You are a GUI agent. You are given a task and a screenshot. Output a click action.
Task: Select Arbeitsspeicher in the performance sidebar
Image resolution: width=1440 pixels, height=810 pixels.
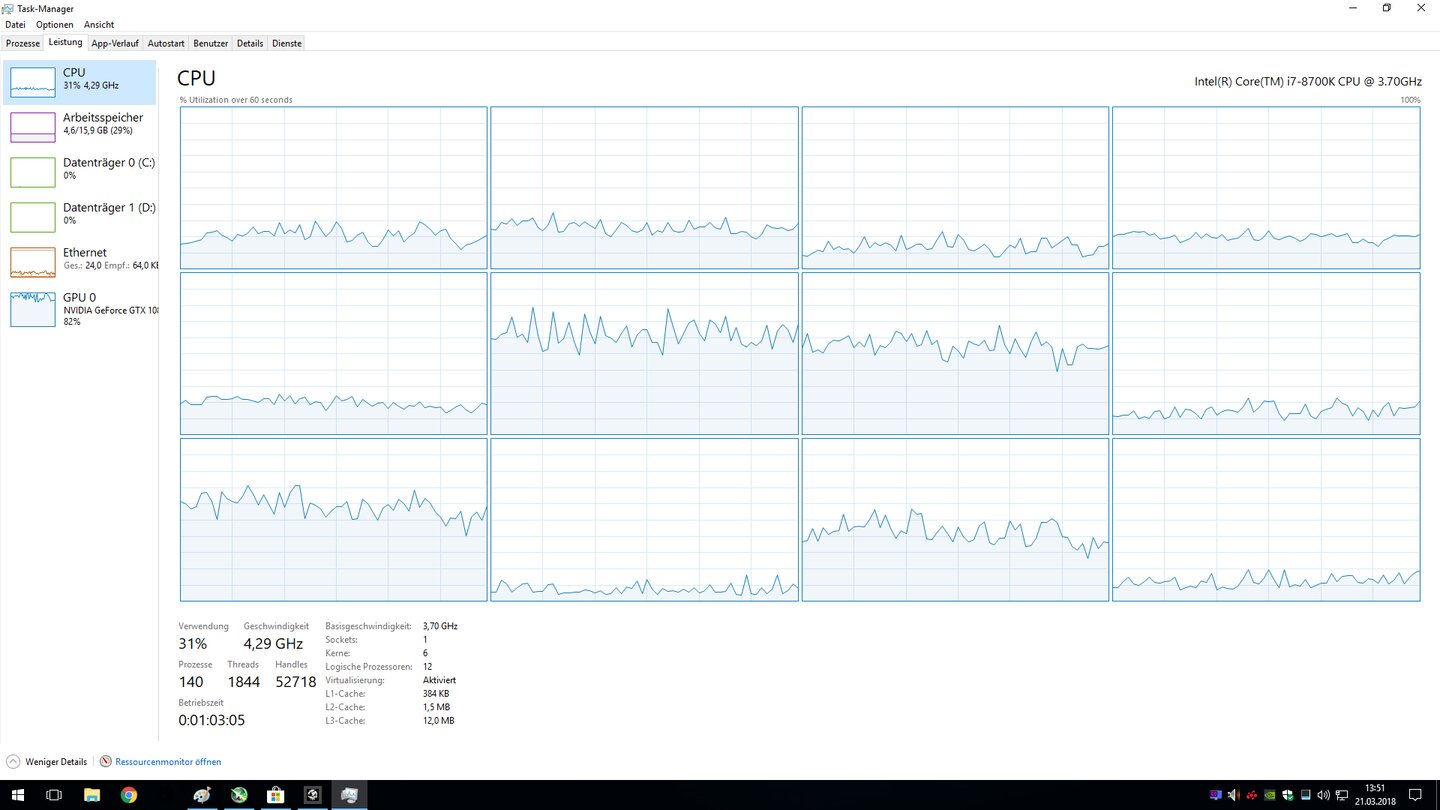80,127
